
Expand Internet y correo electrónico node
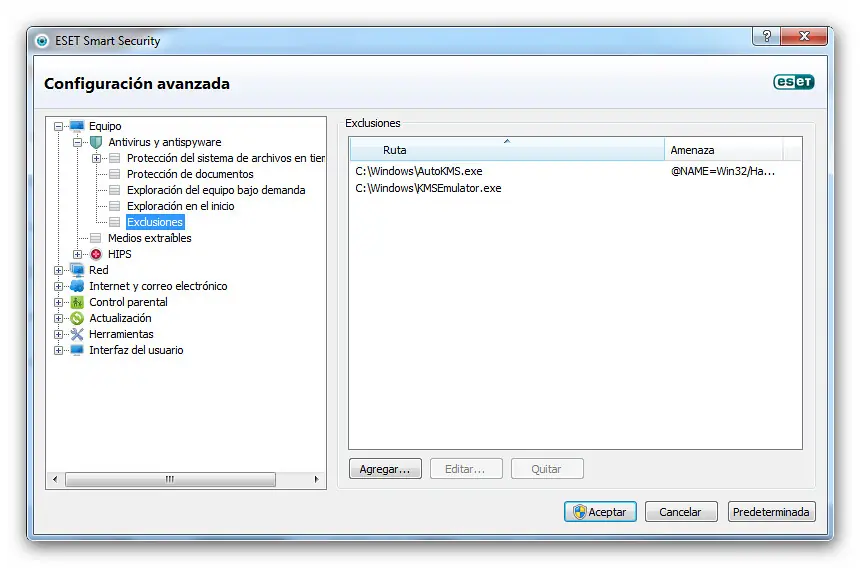tap(58, 286)
